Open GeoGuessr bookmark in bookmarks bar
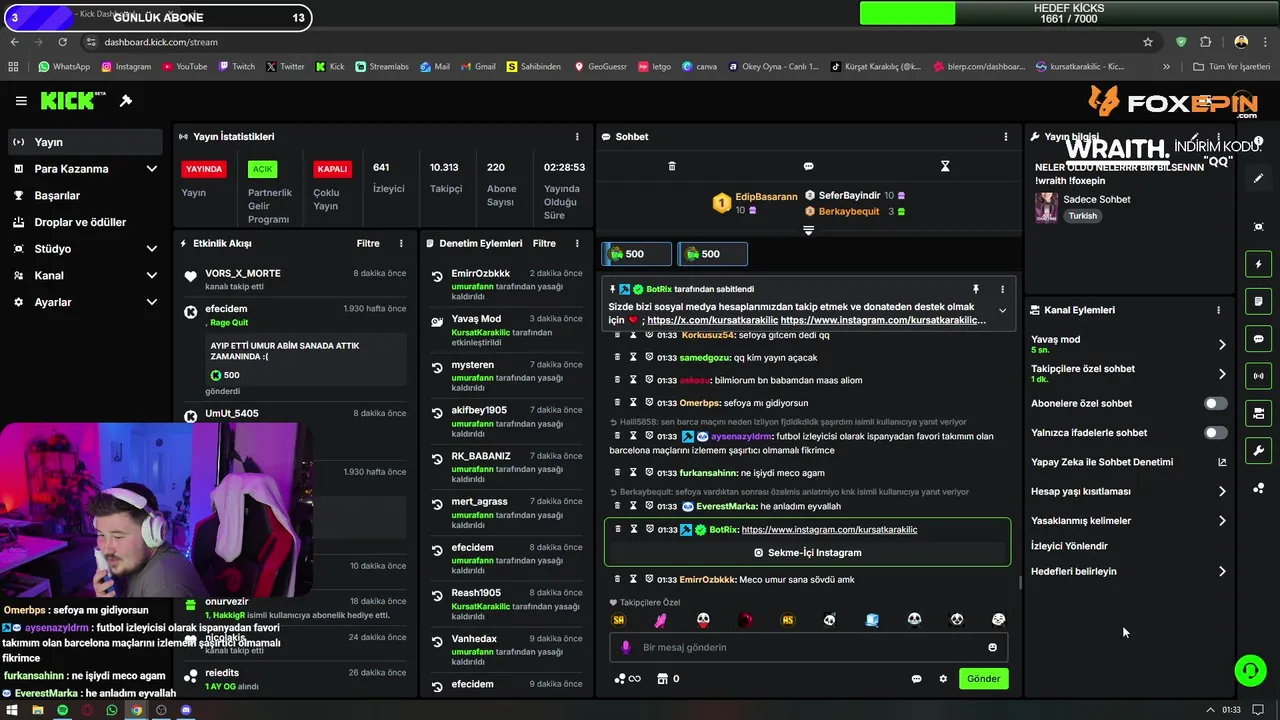Image resolution: width=1280 pixels, height=720 pixels. 601,67
